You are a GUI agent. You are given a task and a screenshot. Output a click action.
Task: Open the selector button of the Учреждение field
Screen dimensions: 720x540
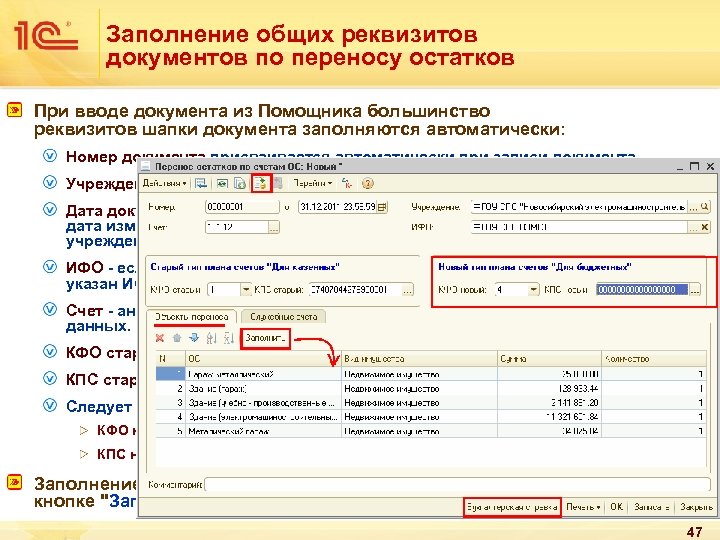tap(693, 207)
